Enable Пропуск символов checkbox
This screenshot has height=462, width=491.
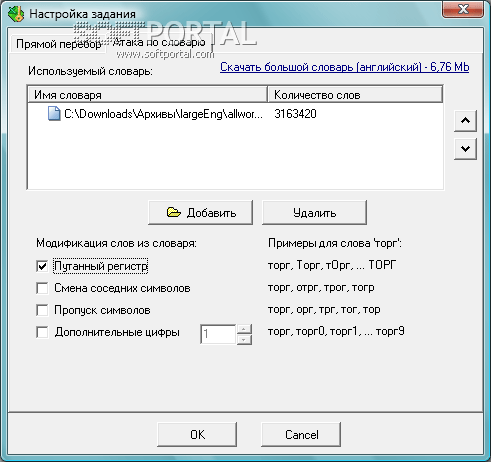pos(42,310)
